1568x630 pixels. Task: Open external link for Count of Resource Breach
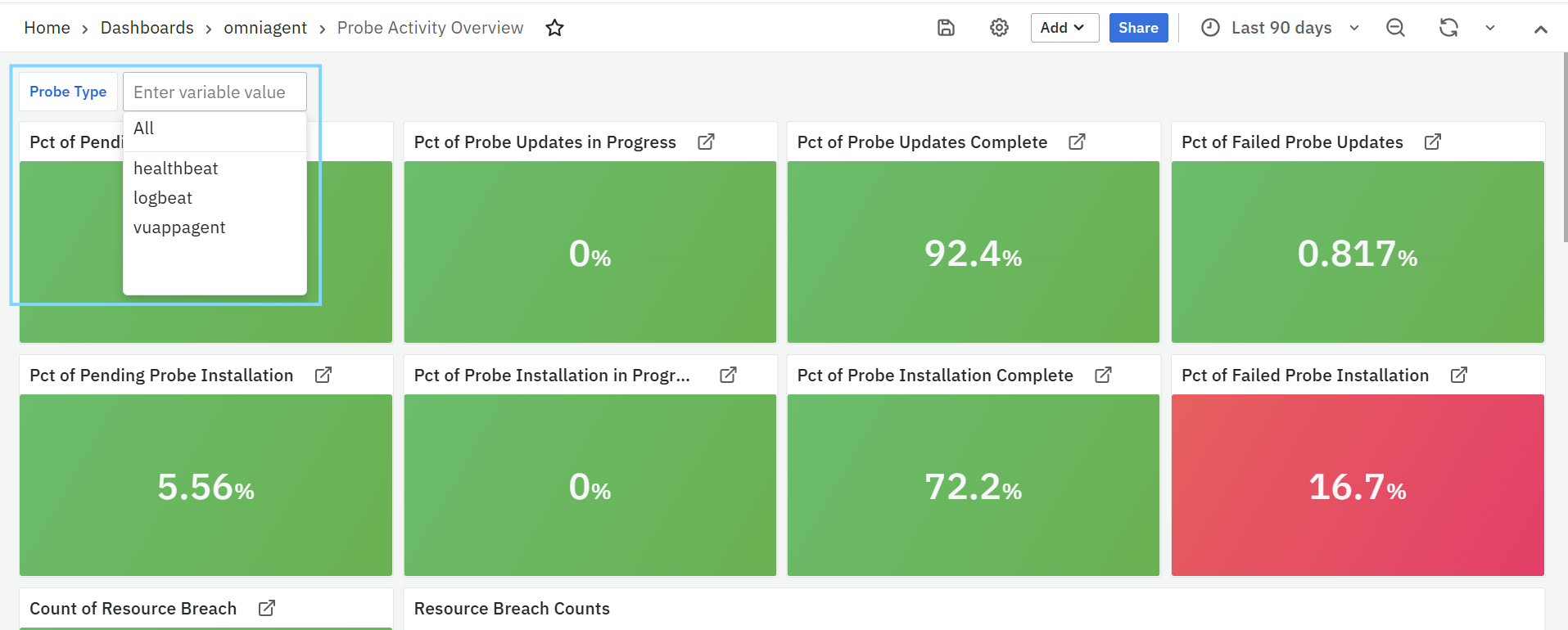267,608
